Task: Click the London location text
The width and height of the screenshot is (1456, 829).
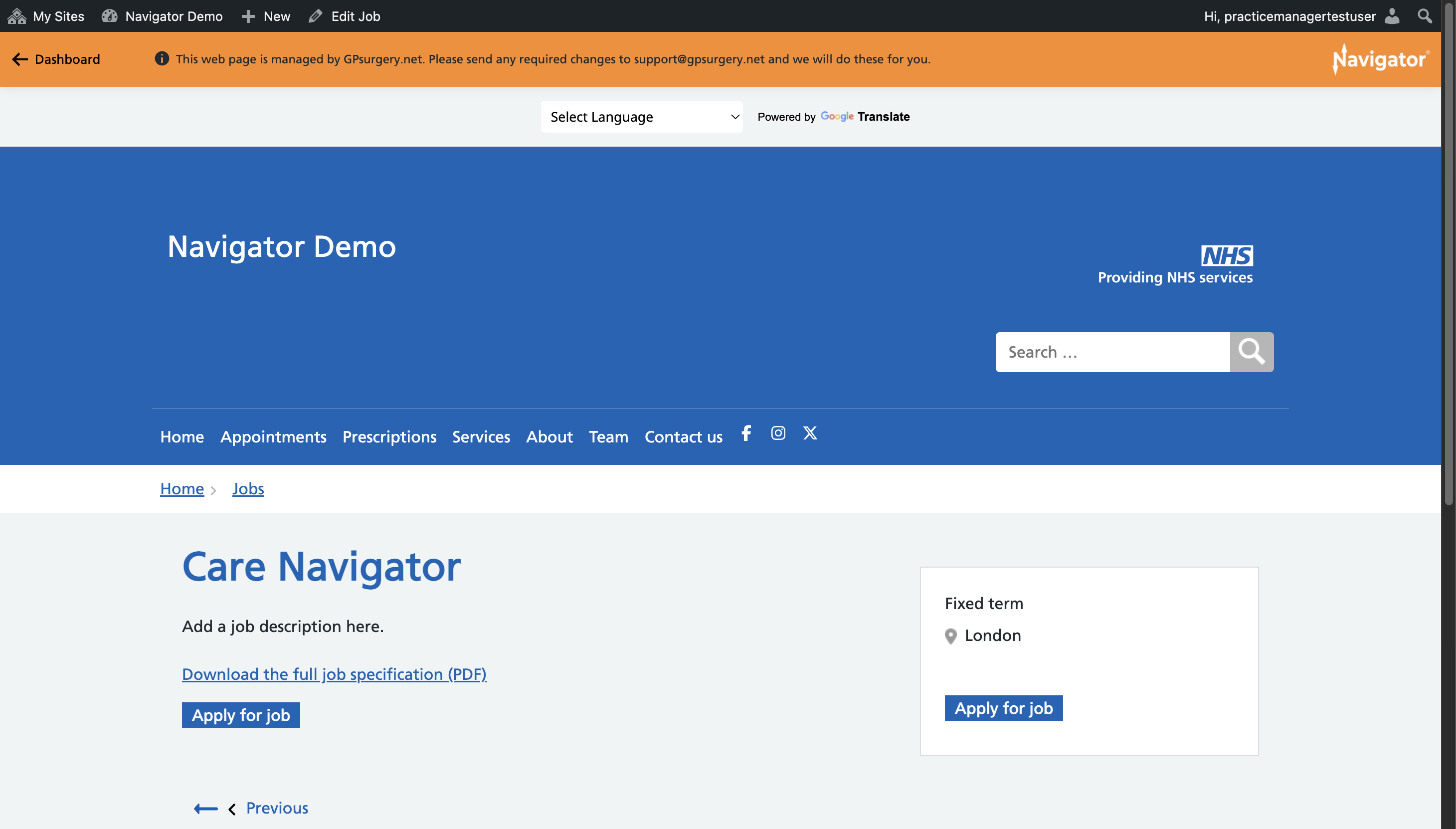Action: pos(993,635)
